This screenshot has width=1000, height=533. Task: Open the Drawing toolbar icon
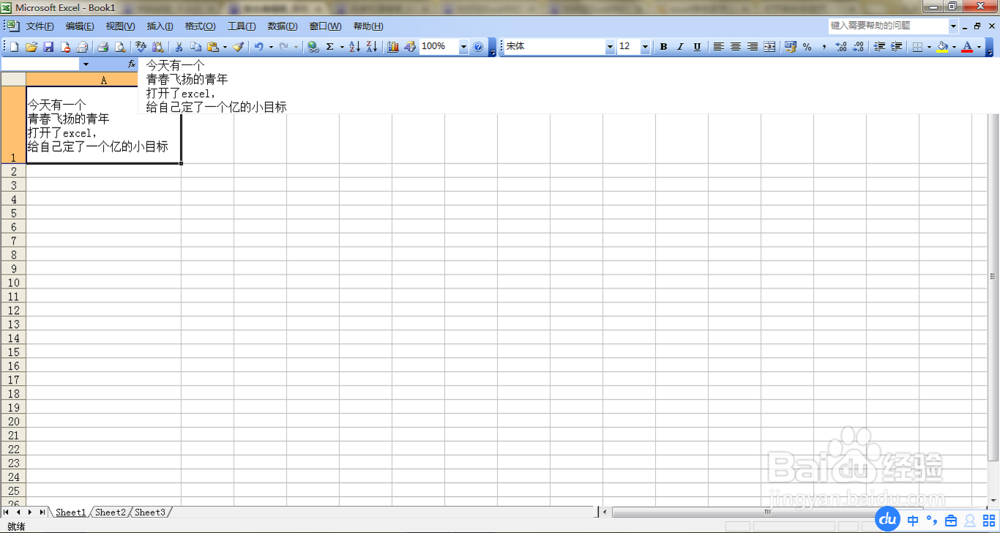coord(410,47)
